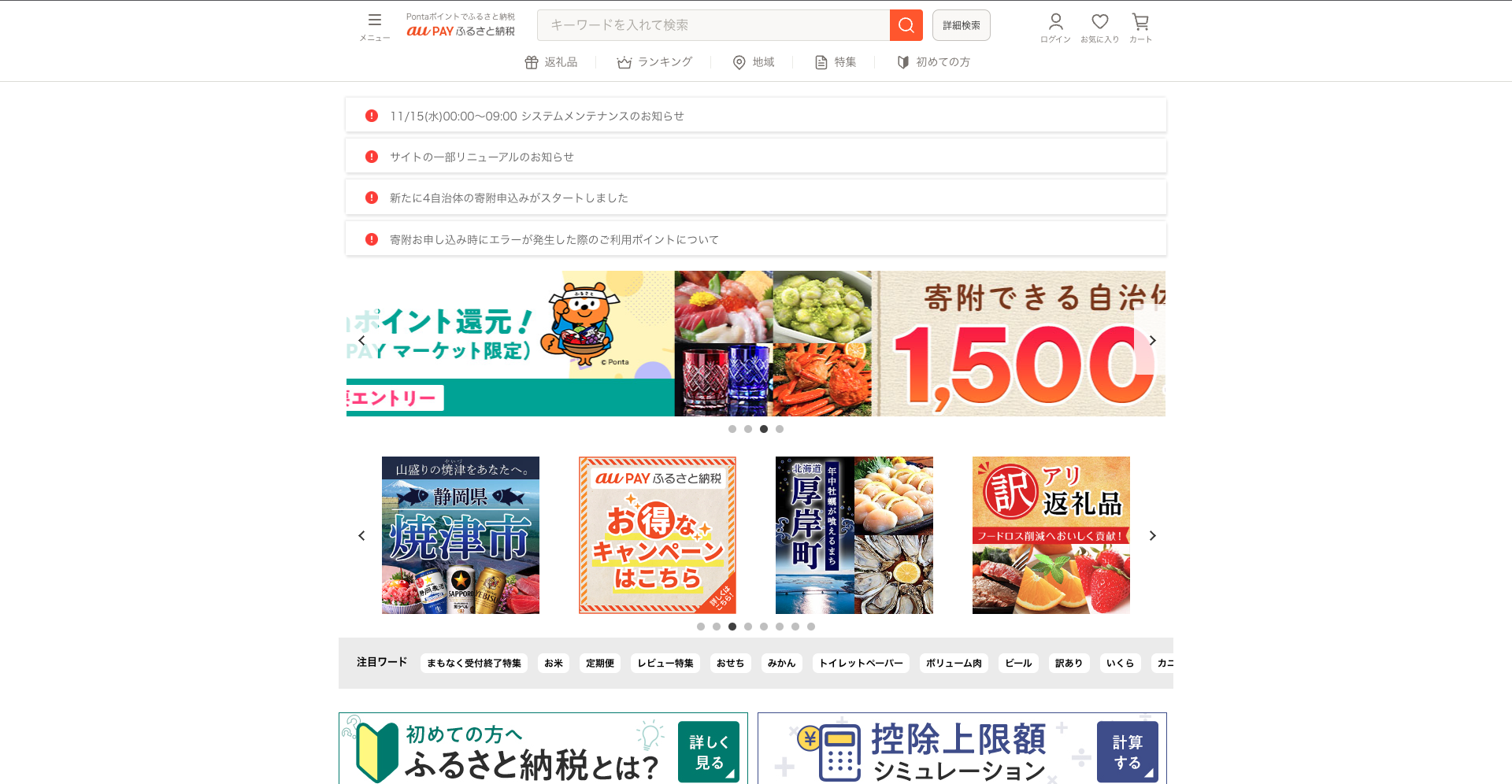Screen dimensions: 1512x784
Task: Click the 返礼品 gift box icon
Action: 532,61
